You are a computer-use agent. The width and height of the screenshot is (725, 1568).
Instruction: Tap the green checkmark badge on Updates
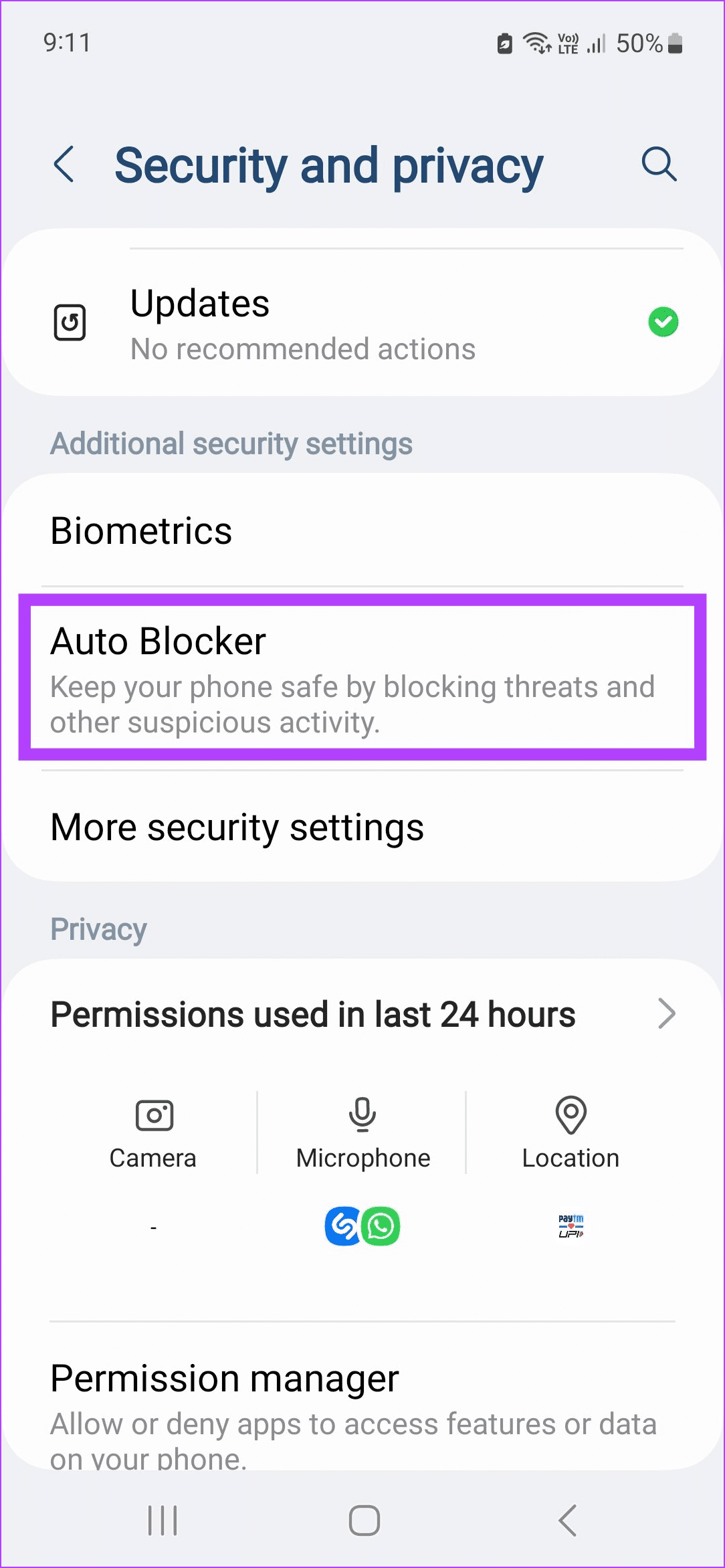[663, 322]
